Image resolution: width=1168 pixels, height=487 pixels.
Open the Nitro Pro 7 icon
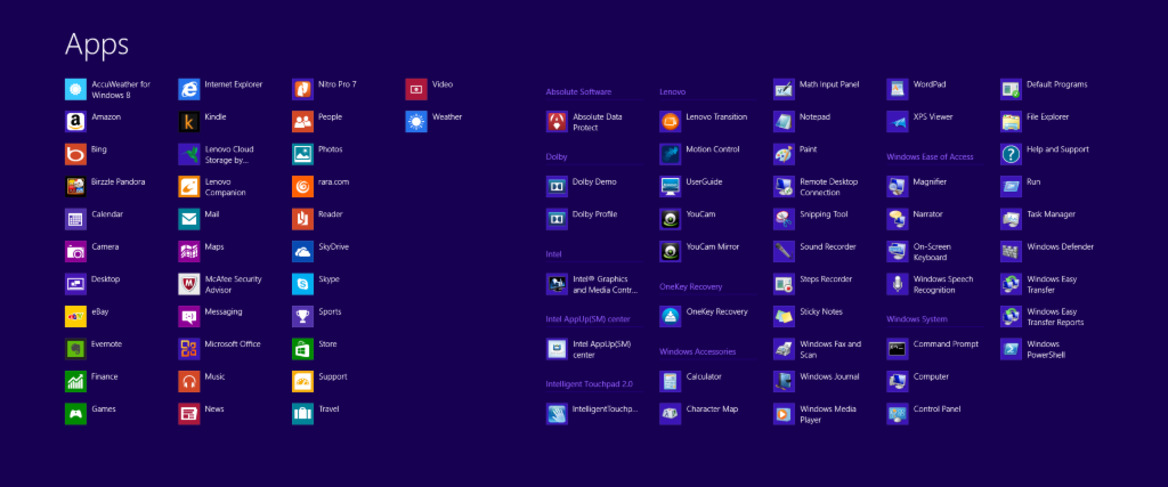click(302, 89)
